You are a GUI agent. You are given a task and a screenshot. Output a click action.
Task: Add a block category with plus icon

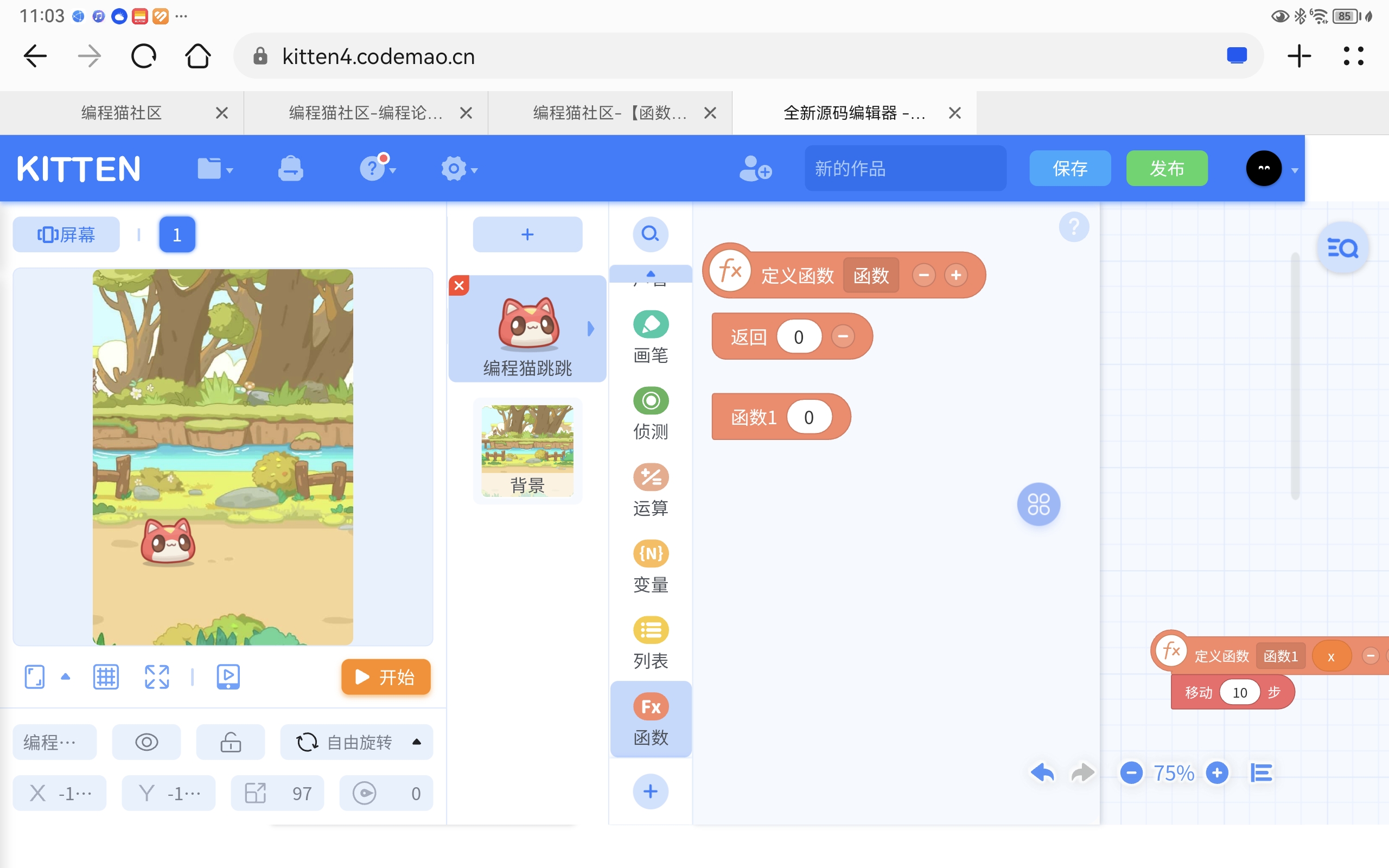click(x=651, y=791)
